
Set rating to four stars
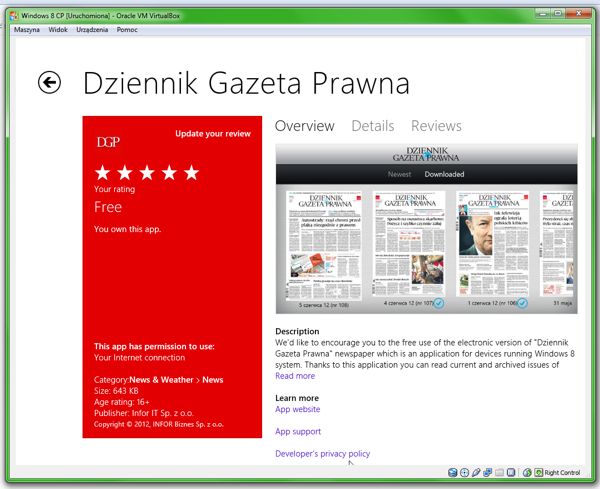(x=169, y=173)
